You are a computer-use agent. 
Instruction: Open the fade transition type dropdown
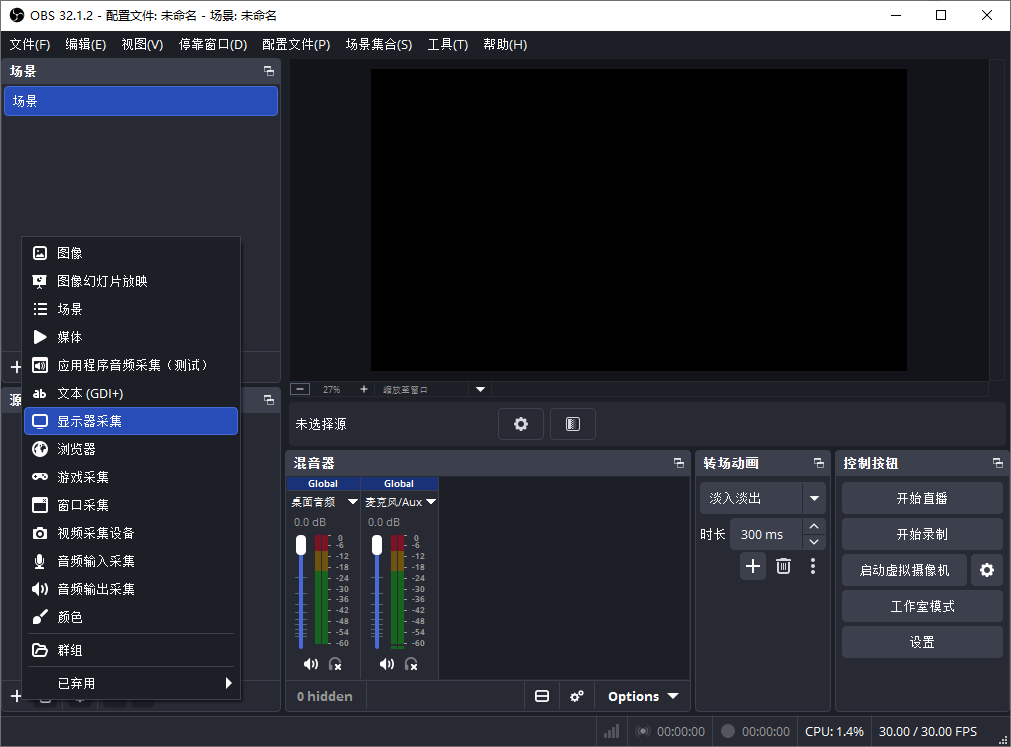point(814,498)
